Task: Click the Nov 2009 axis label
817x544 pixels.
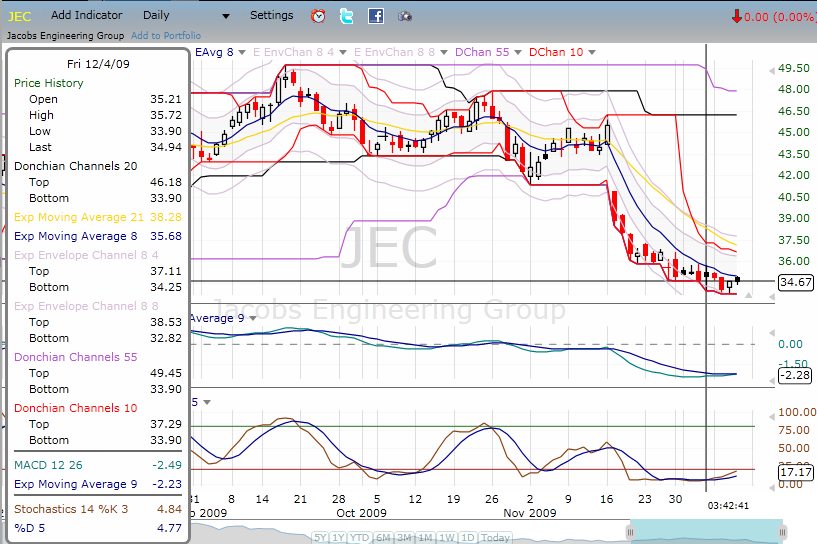Action: [x=529, y=513]
